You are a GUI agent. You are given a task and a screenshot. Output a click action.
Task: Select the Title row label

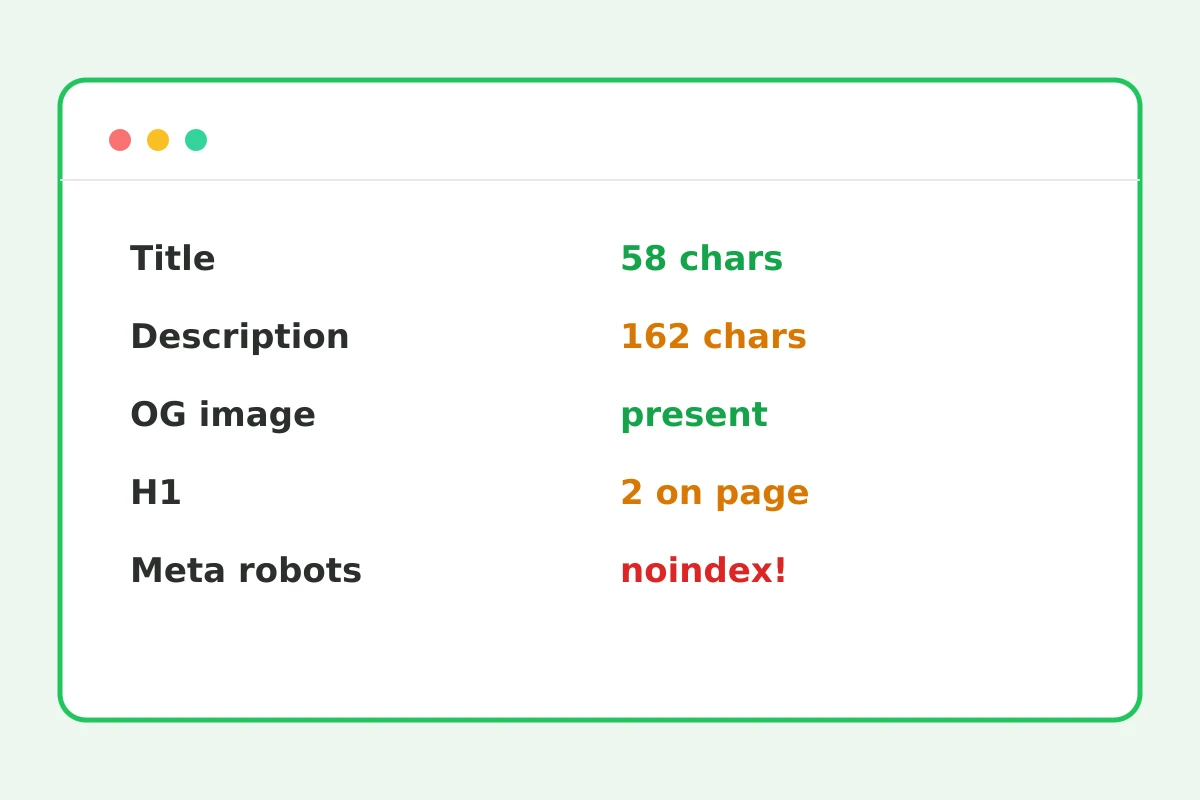point(173,259)
